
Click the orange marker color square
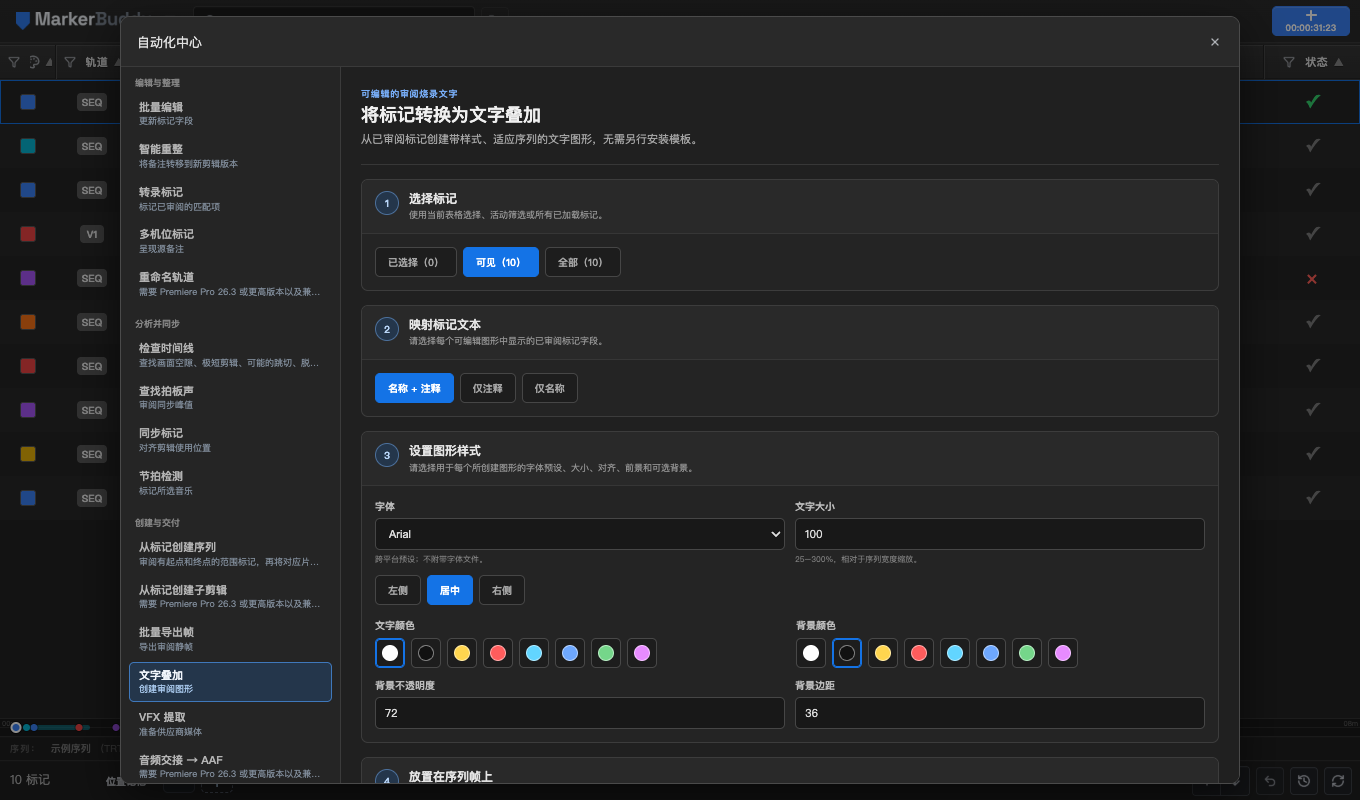tap(28, 322)
